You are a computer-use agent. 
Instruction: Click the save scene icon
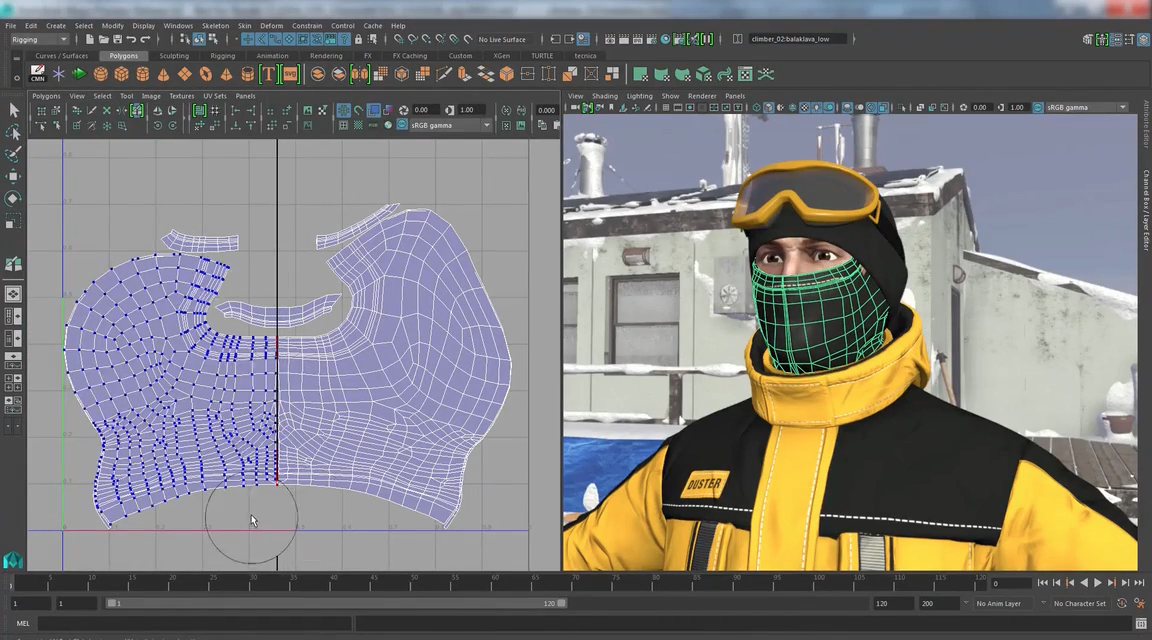tap(117, 39)
